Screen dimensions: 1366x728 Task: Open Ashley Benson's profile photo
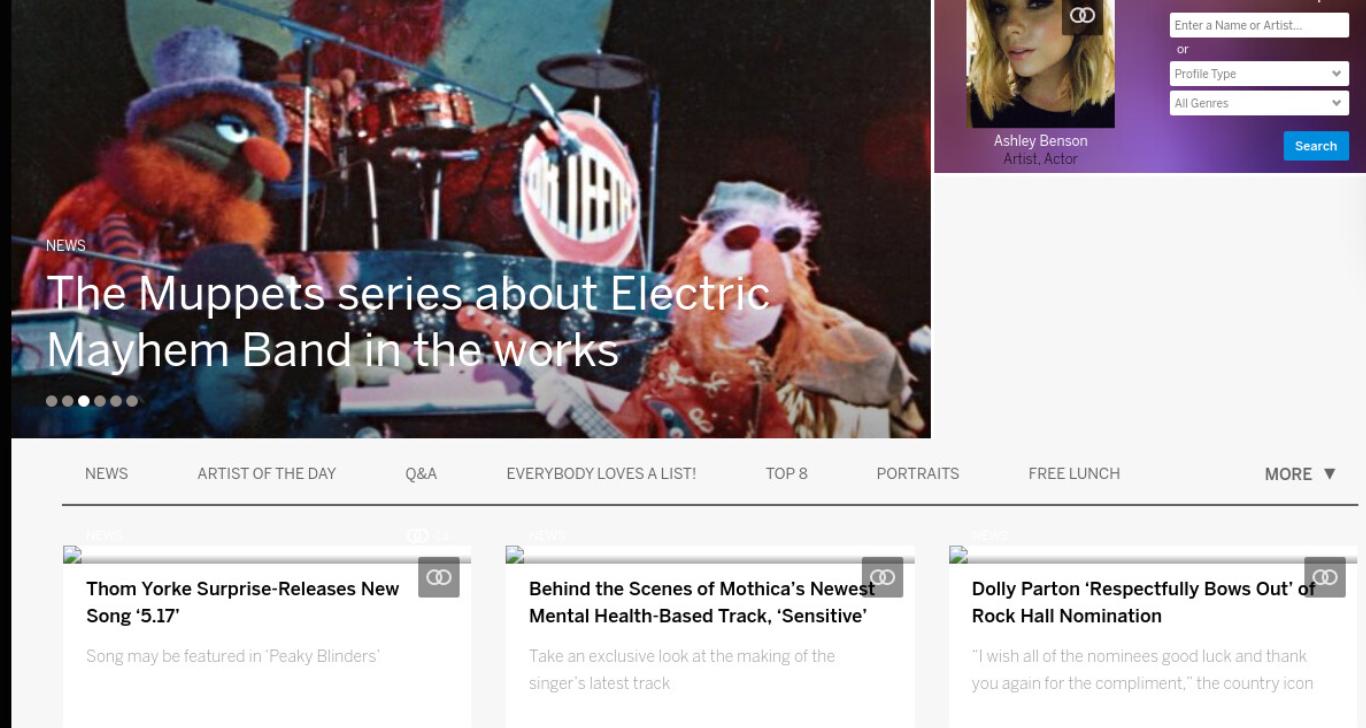1040,64
